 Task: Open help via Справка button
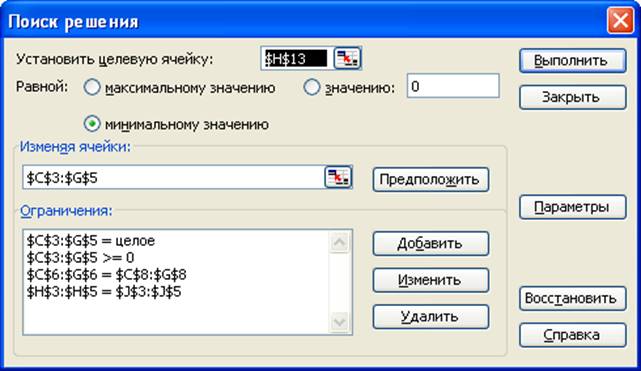pos(572,335)
